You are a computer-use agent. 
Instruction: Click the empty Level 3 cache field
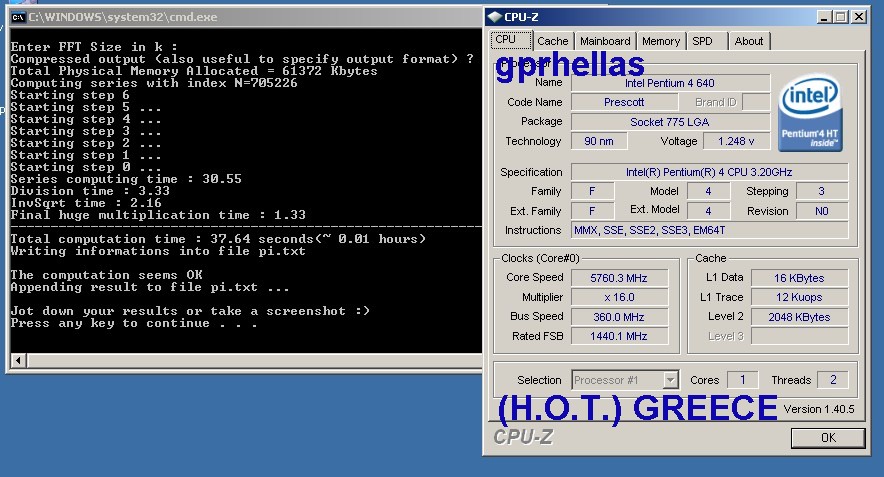(x=799, y=336)
